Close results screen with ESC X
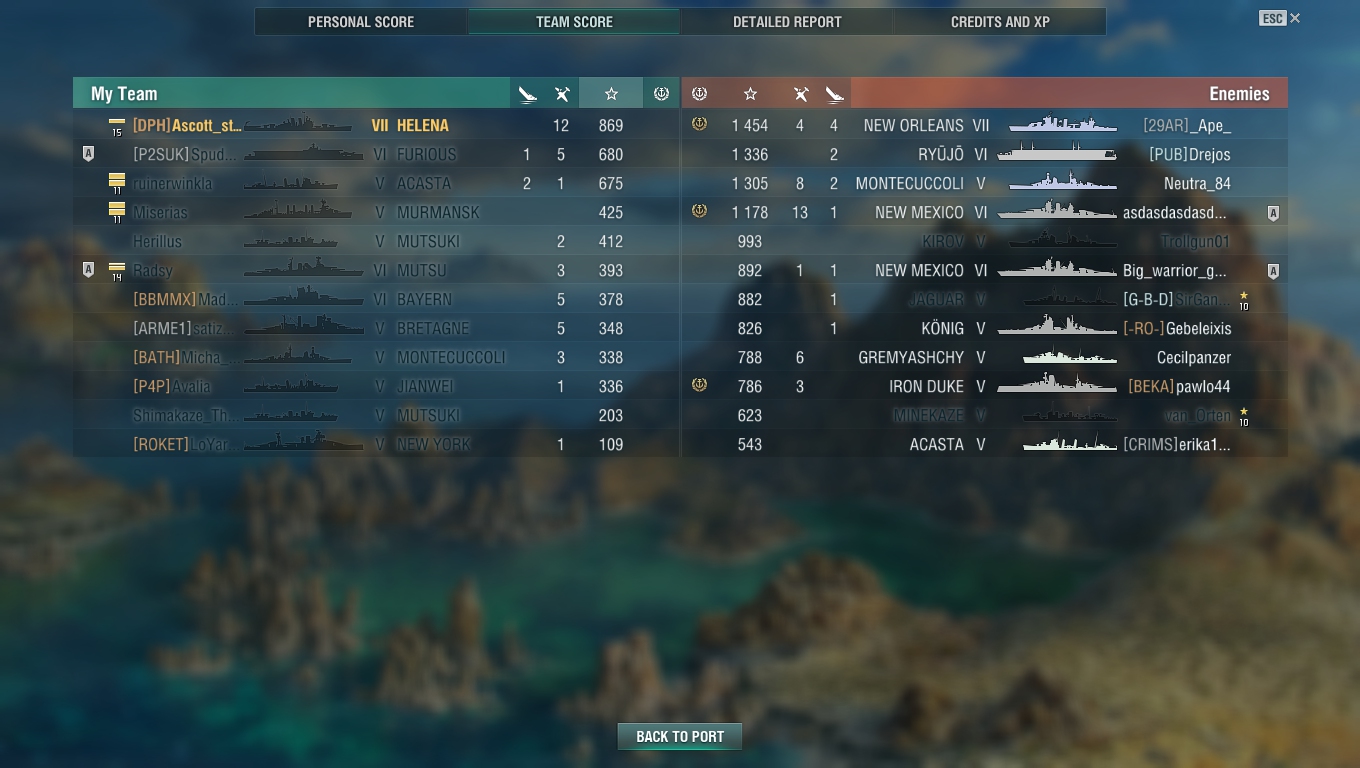This screenshot has width=1360, height=768. tap(1281, 18)
